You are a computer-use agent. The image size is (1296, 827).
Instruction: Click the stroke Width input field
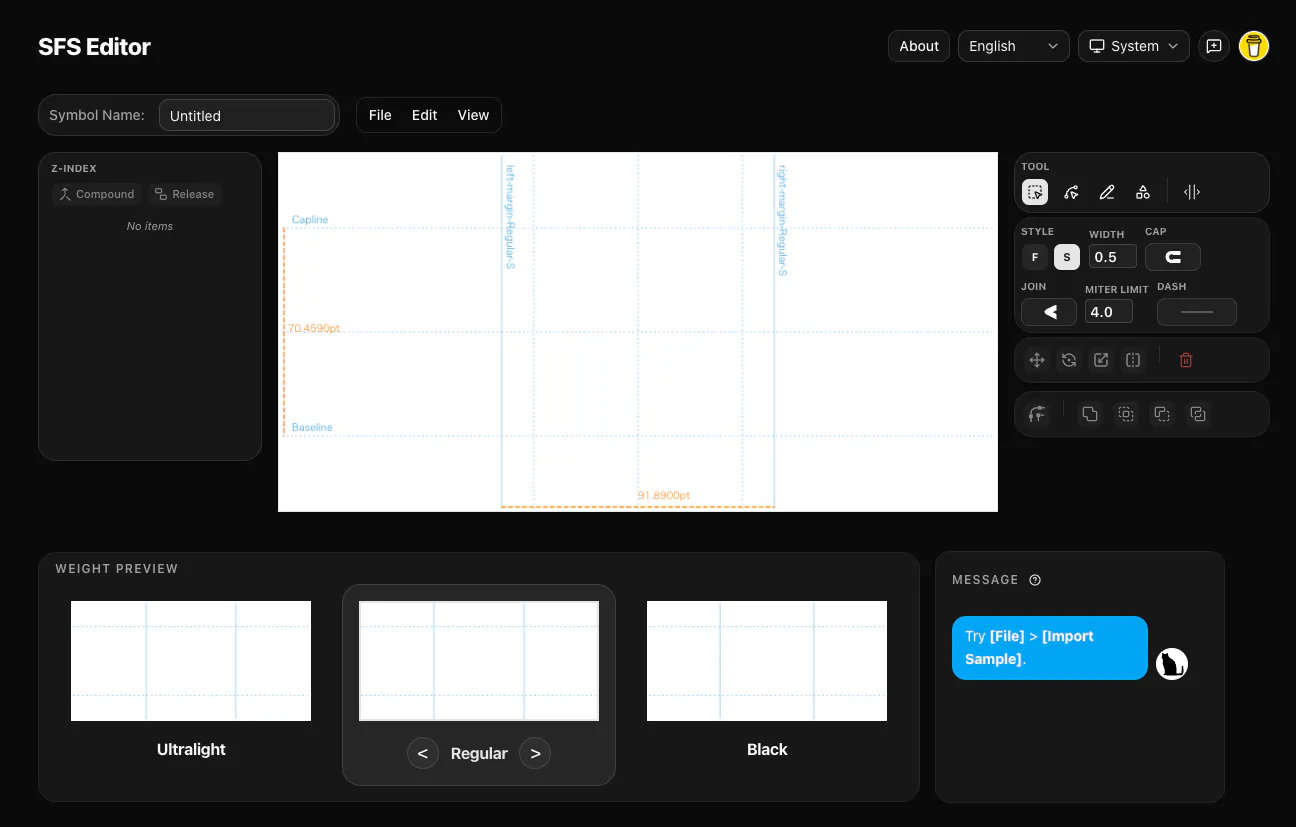tap(1113, 257)
